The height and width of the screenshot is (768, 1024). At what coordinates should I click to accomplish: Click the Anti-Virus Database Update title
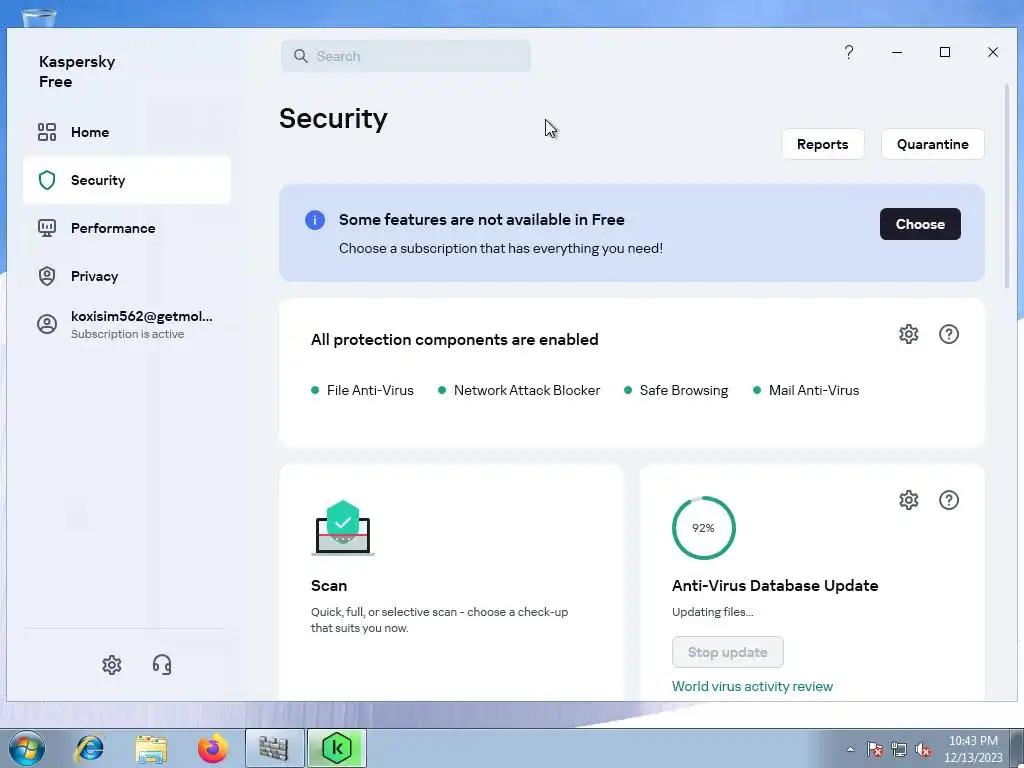775,586
